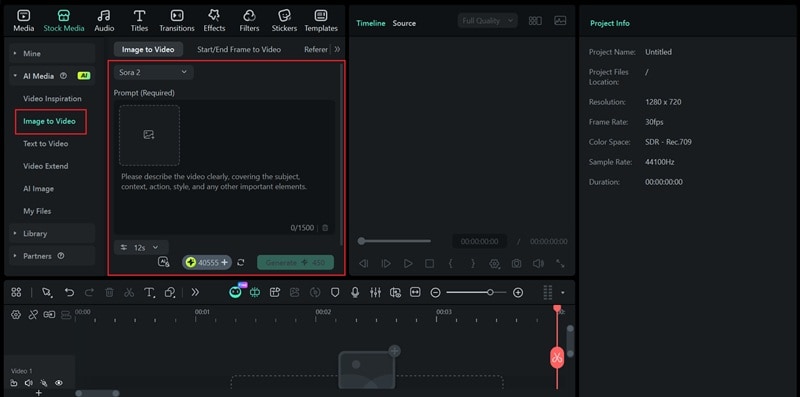Viewport: 800px width, 397px height.
Task: Open the Full Quality dropdown
Action: (x=488, y=20)
